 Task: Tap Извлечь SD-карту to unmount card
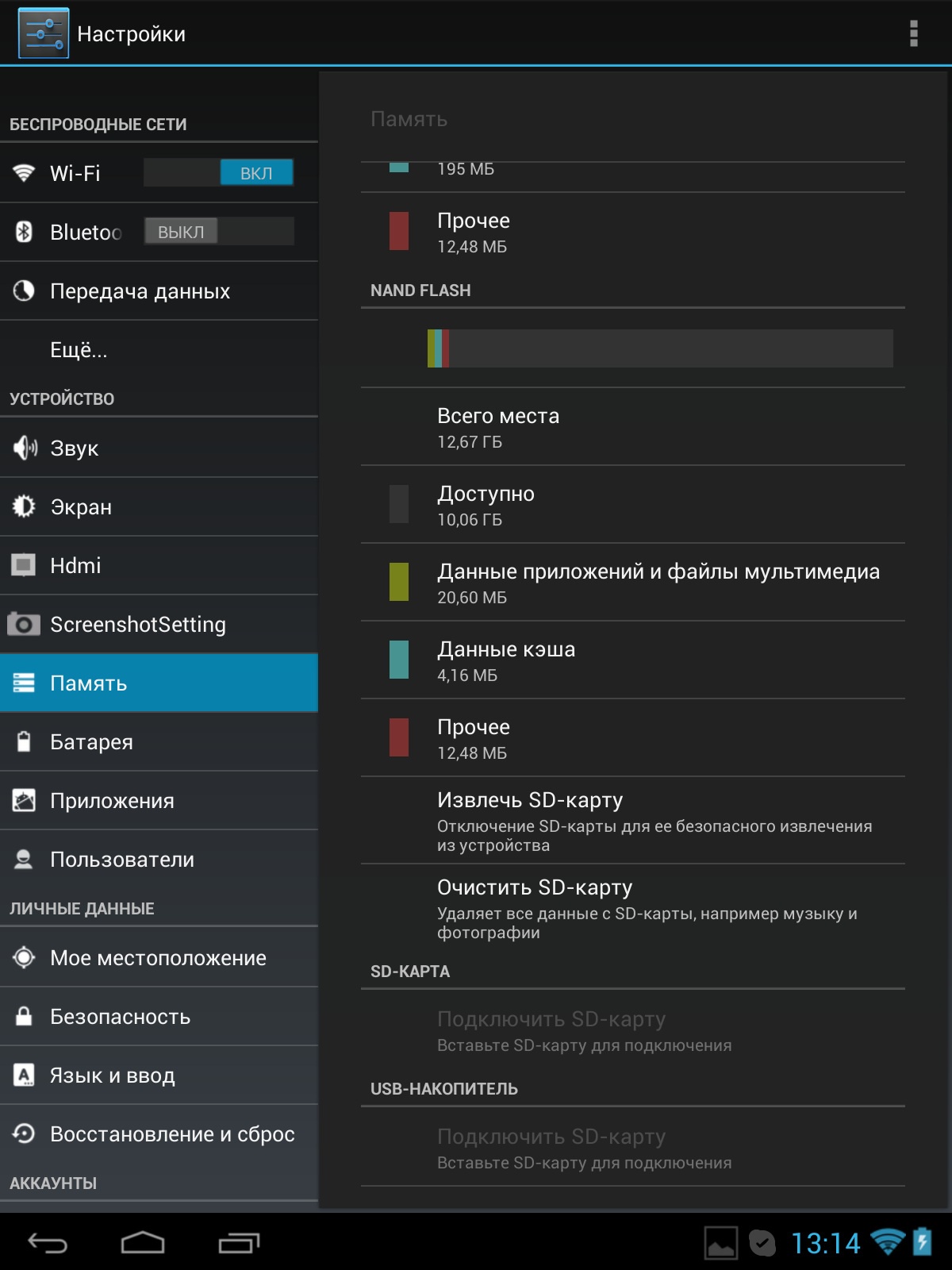[632, 821]
